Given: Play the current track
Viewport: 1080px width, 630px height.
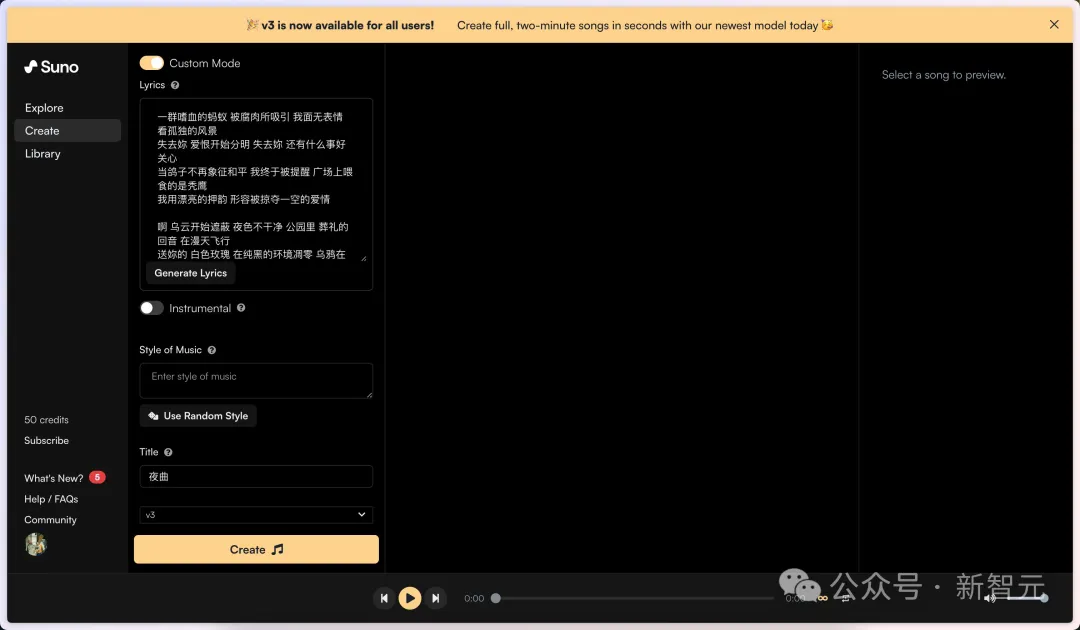Looking at the screenshot, I should coord(410,598).
